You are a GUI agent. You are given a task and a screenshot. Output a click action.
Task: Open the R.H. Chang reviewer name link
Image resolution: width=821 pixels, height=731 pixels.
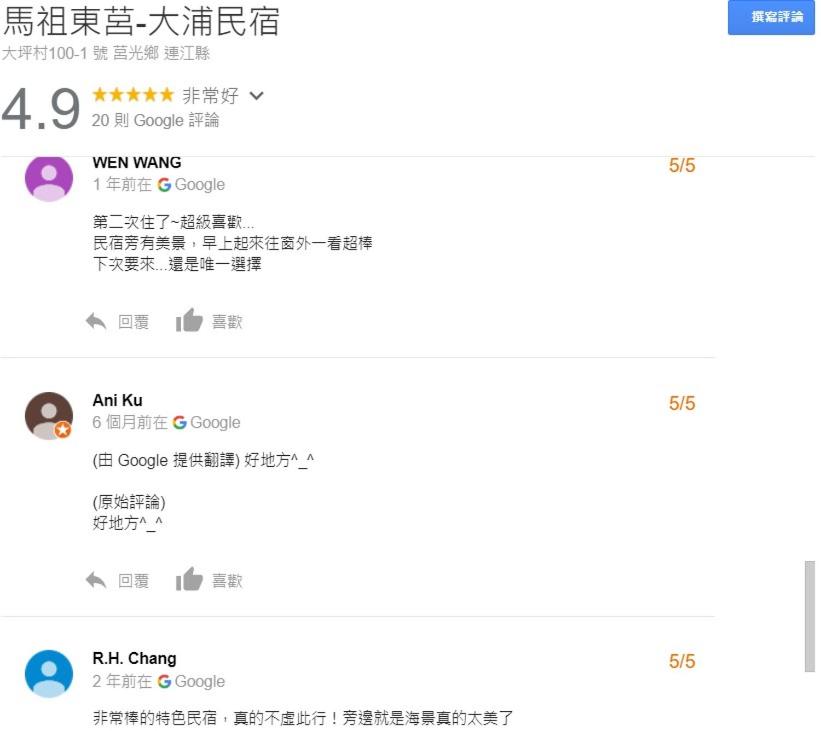tap(134, 658)
